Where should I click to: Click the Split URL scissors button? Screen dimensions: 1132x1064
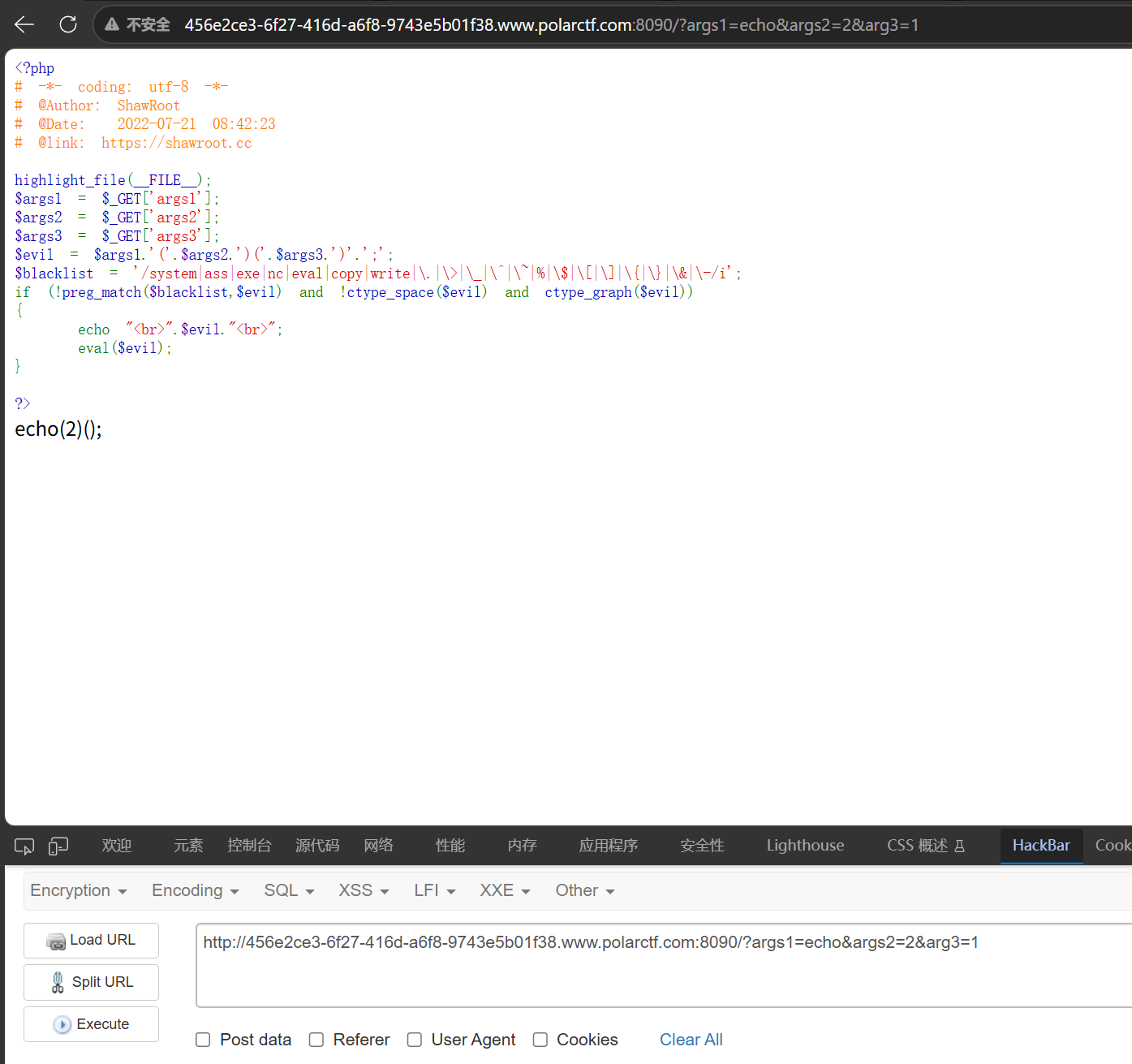[x=91, y=982]
